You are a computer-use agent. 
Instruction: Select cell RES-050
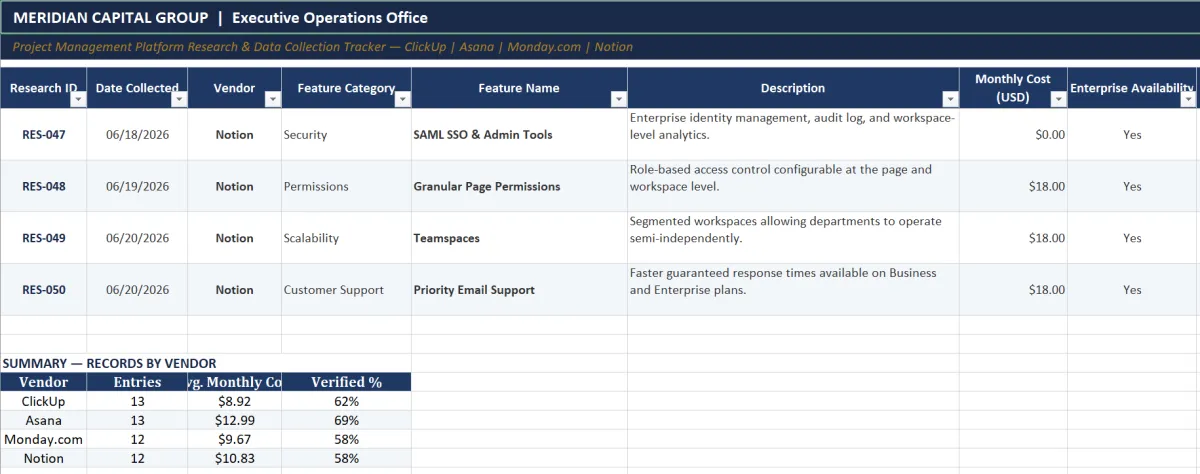(44, 290)
